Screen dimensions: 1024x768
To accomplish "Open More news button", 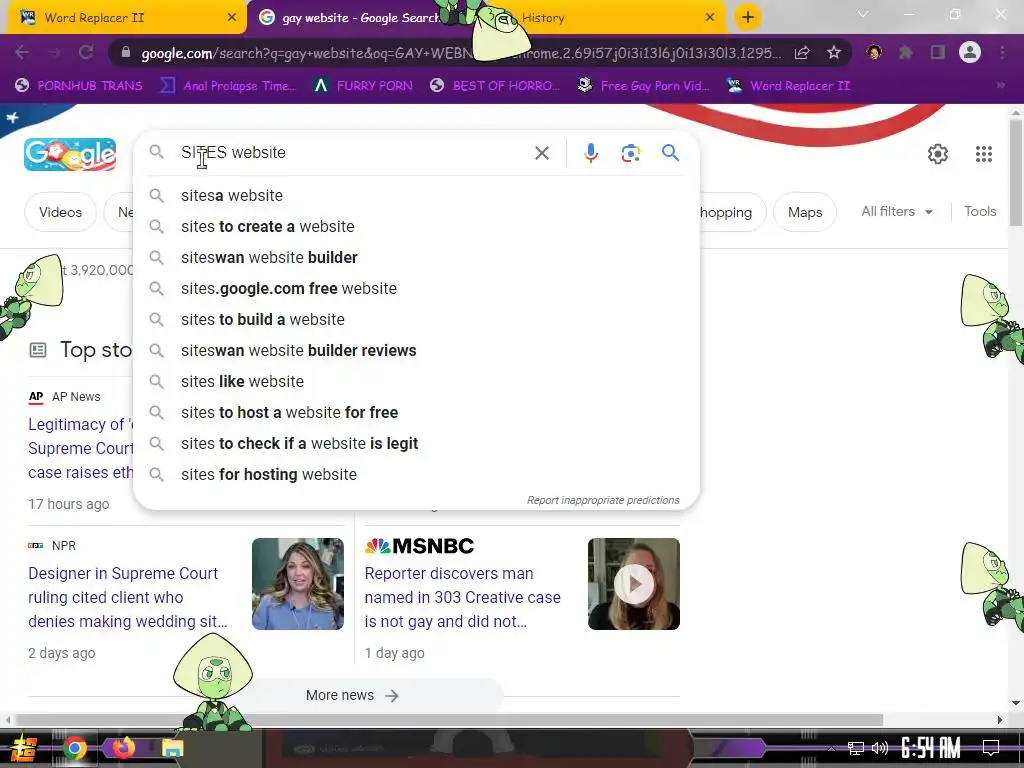I will point(352,696).
